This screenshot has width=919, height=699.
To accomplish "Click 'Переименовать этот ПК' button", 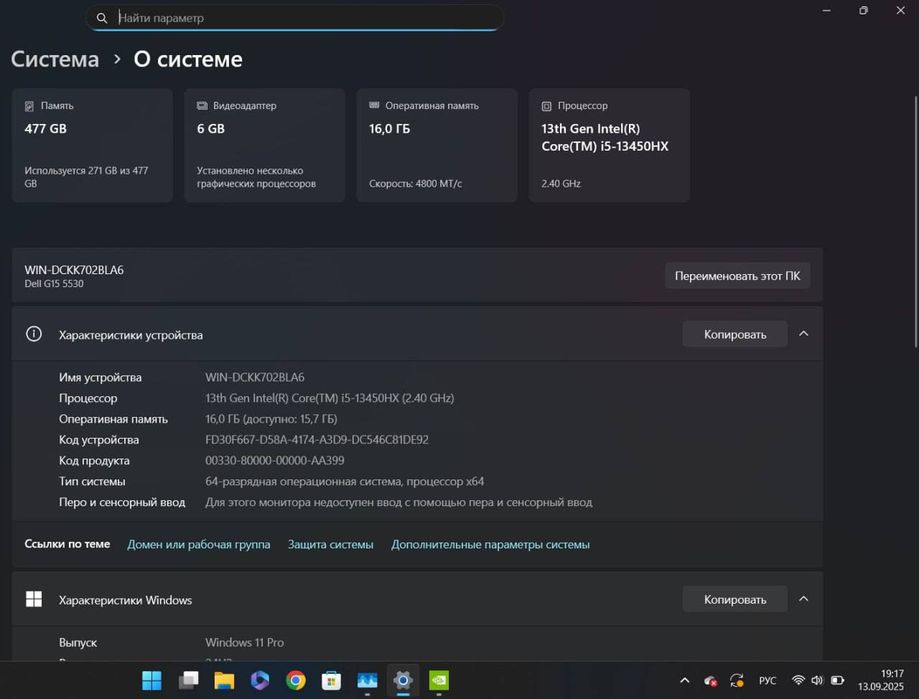I will pyautogui.click(x=737, y=275).
